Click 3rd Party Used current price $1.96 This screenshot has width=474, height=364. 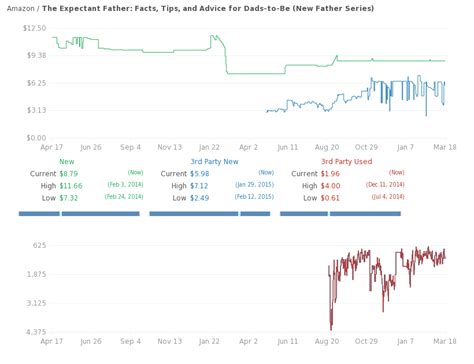tap(330, 174)
